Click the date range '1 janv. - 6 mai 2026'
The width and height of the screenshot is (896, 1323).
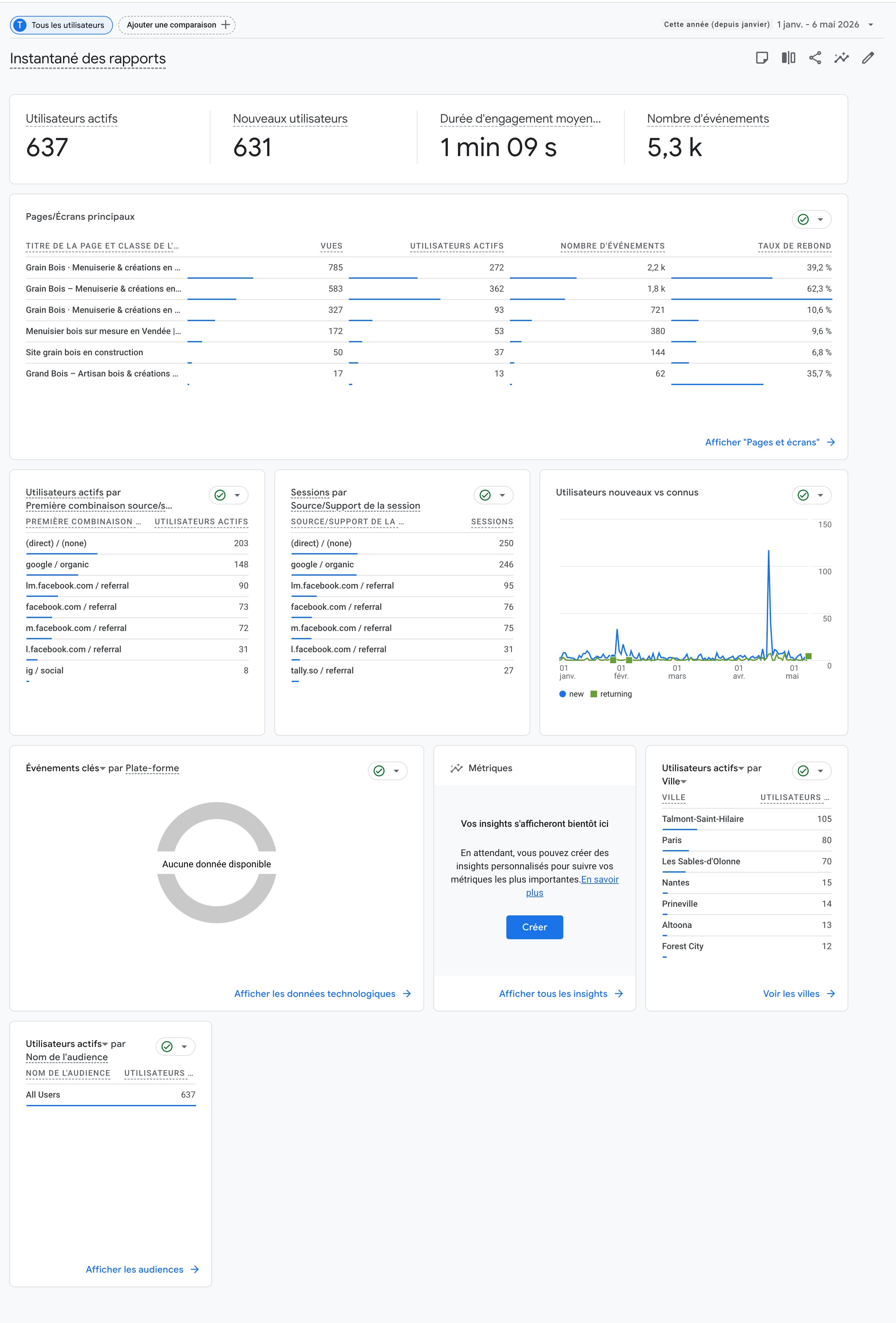click(x=817, y=25)
